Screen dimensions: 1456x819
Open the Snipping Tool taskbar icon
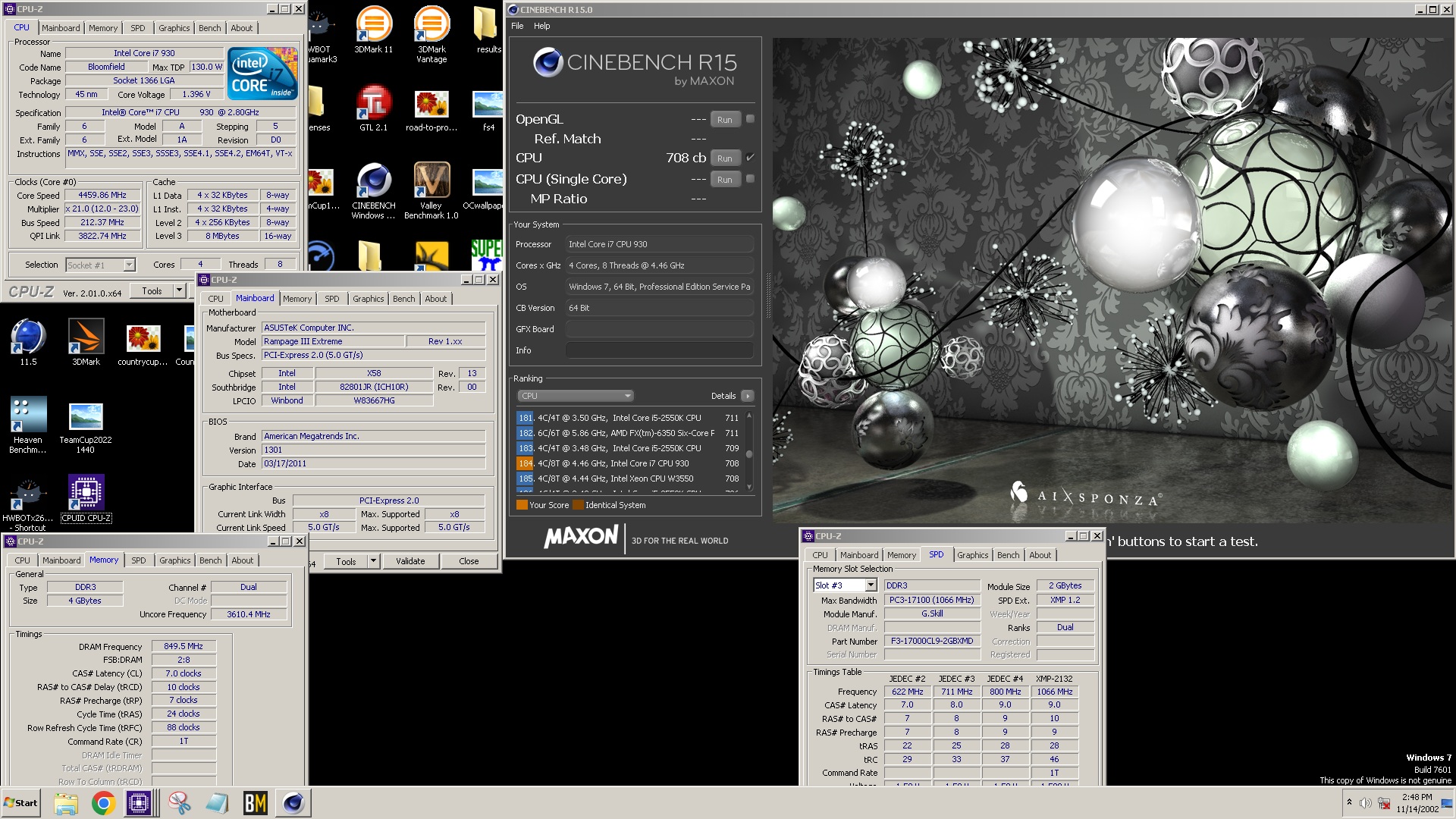pyautogui.click(x=180, y=803)
